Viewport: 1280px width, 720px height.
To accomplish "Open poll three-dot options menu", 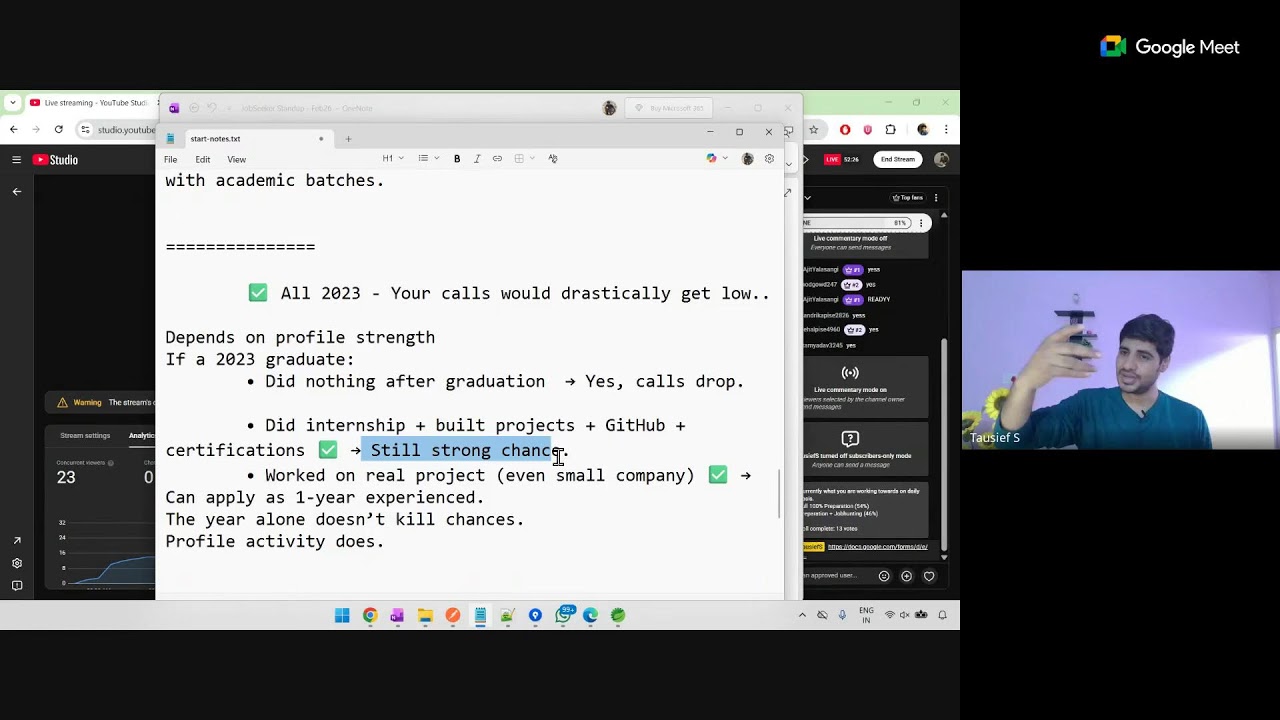I will 922,223.
